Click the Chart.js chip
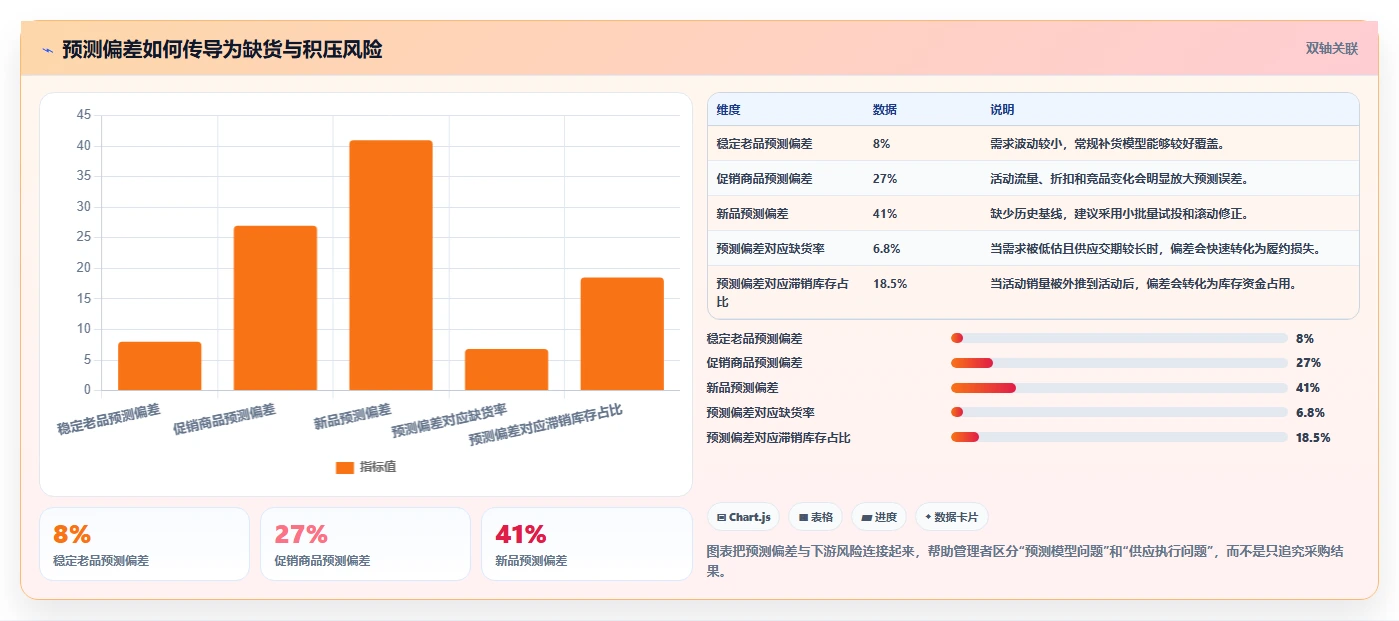Image resolution: width=1399 pixels, height=621 pixels. click(x=744, y=517)
